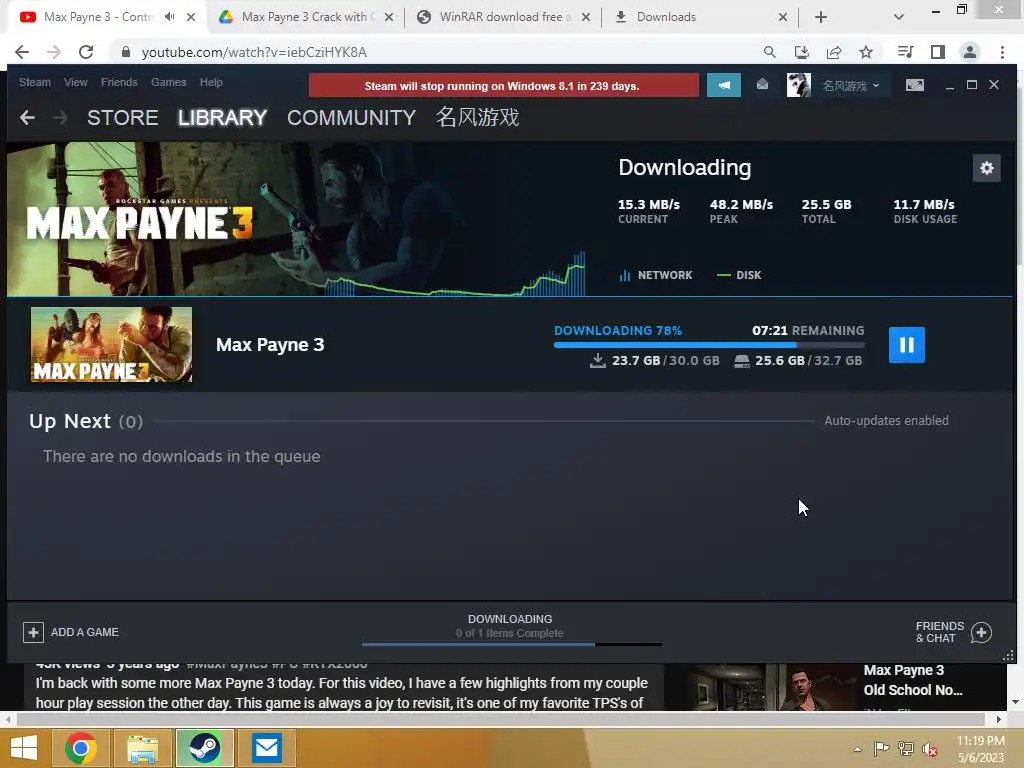Open the Steam menu
The width and height of the screenshot is (1024, 768).
(35, 82)
